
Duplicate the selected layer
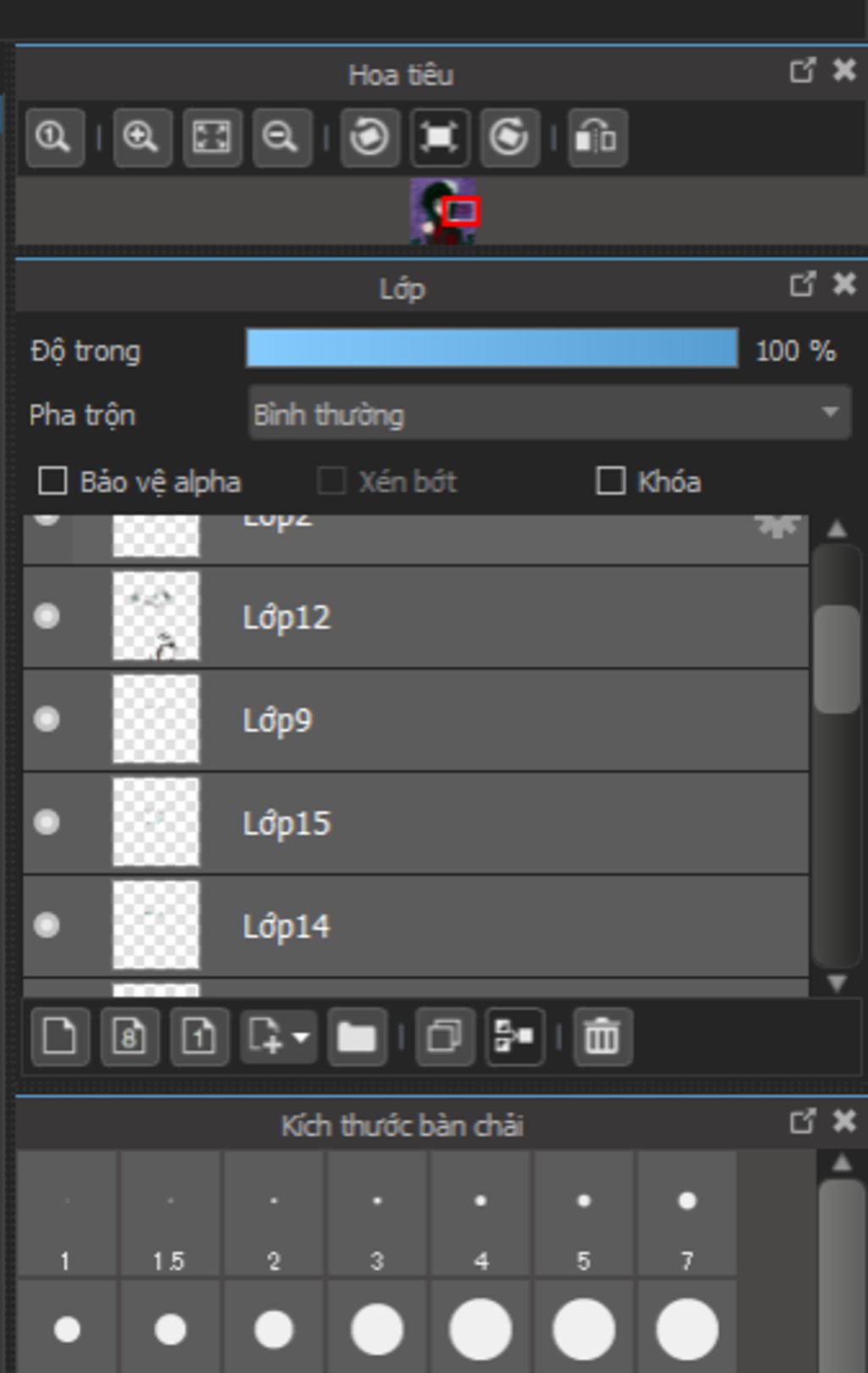point(444,1036)
